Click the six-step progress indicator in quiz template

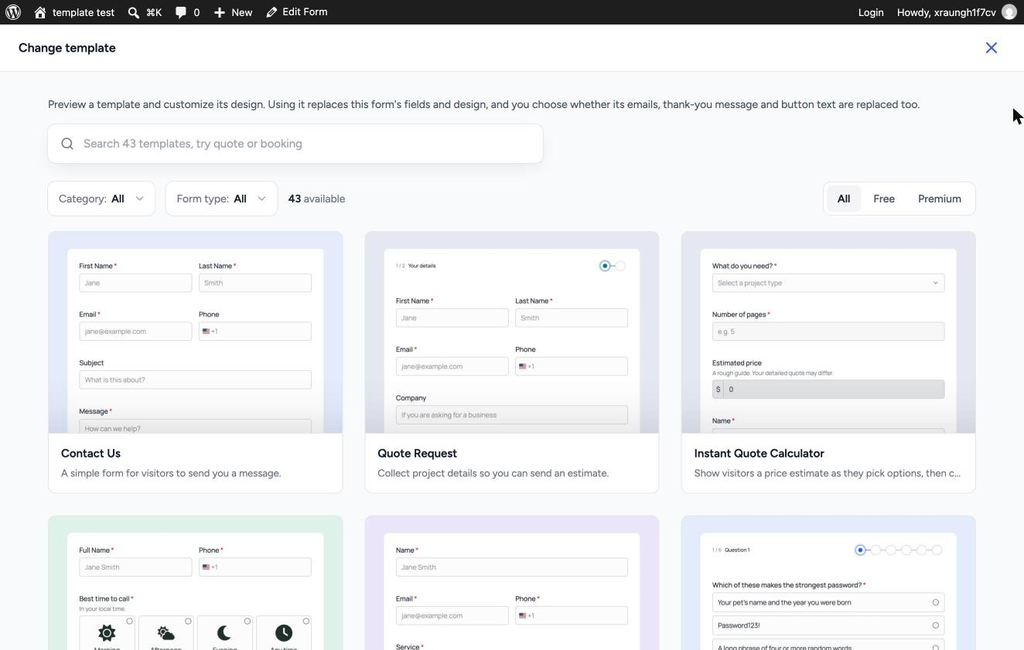(899, 550)
